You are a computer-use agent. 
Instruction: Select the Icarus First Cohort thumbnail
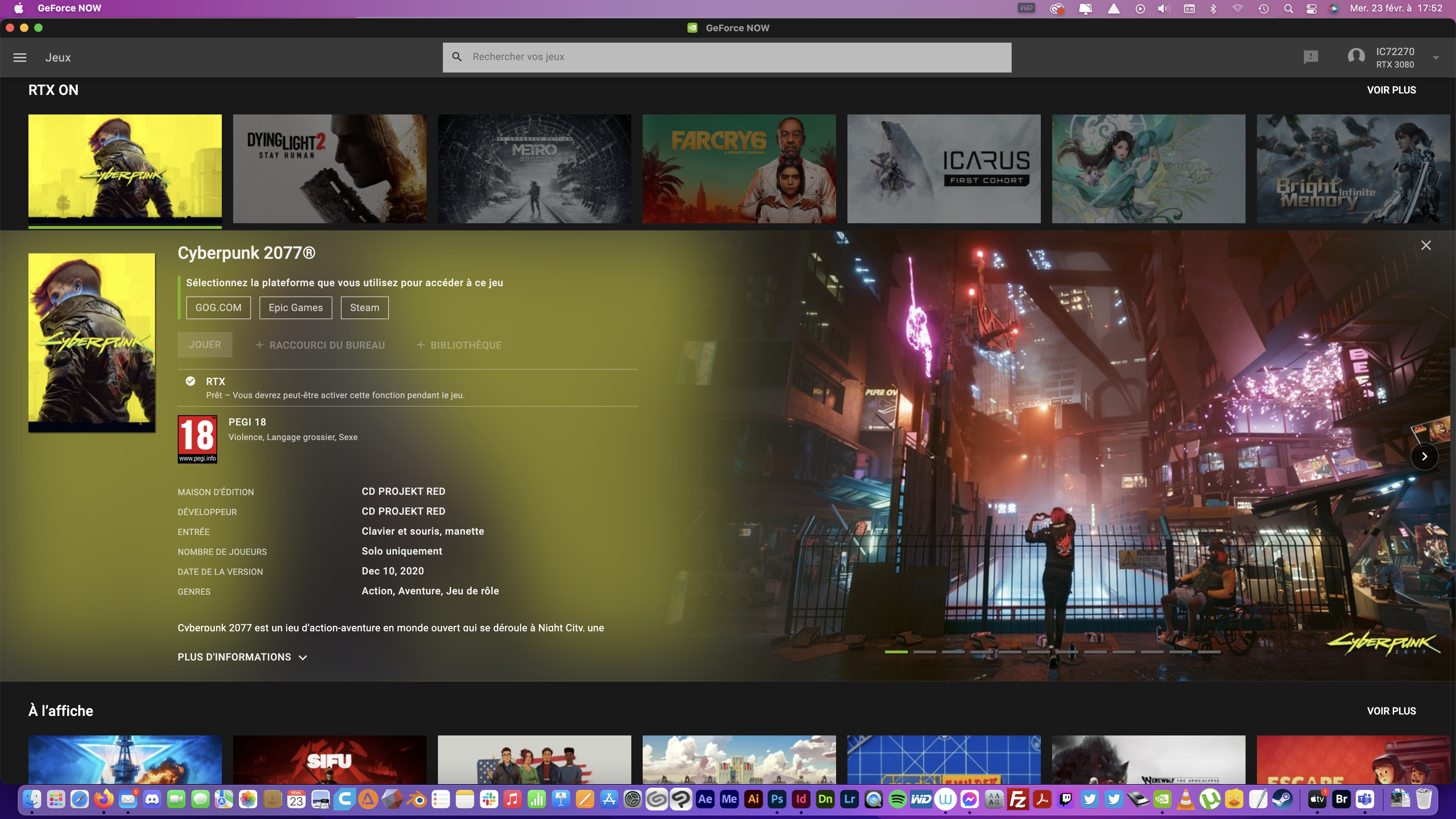[943, 168]
